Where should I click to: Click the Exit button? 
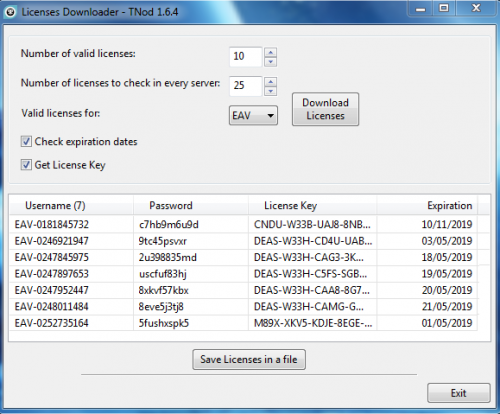[x=459, y=393]
